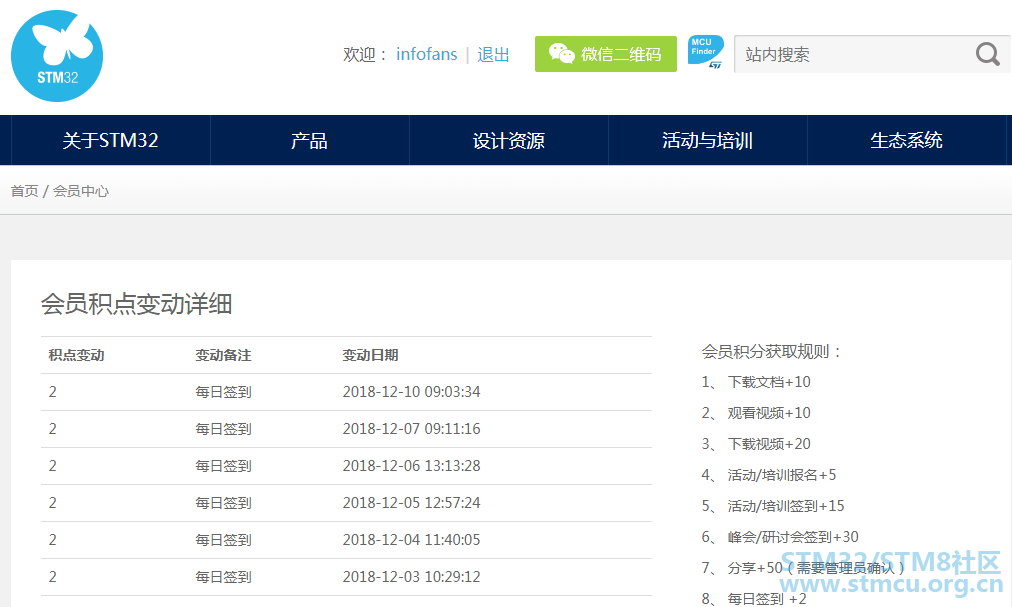Go to 首页 in the breadcrumb
The width and height of the screenshot is (1012, 607).
coord(25,191)
